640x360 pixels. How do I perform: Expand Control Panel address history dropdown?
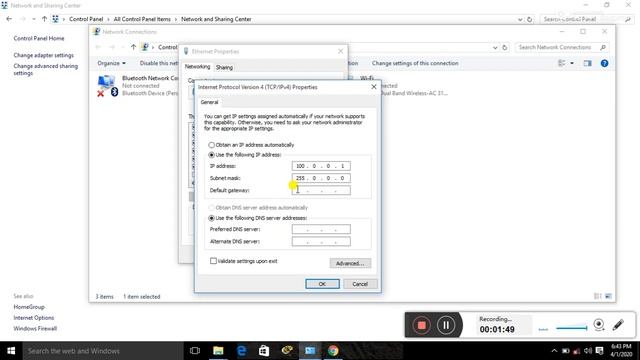[x=520, y=19]
